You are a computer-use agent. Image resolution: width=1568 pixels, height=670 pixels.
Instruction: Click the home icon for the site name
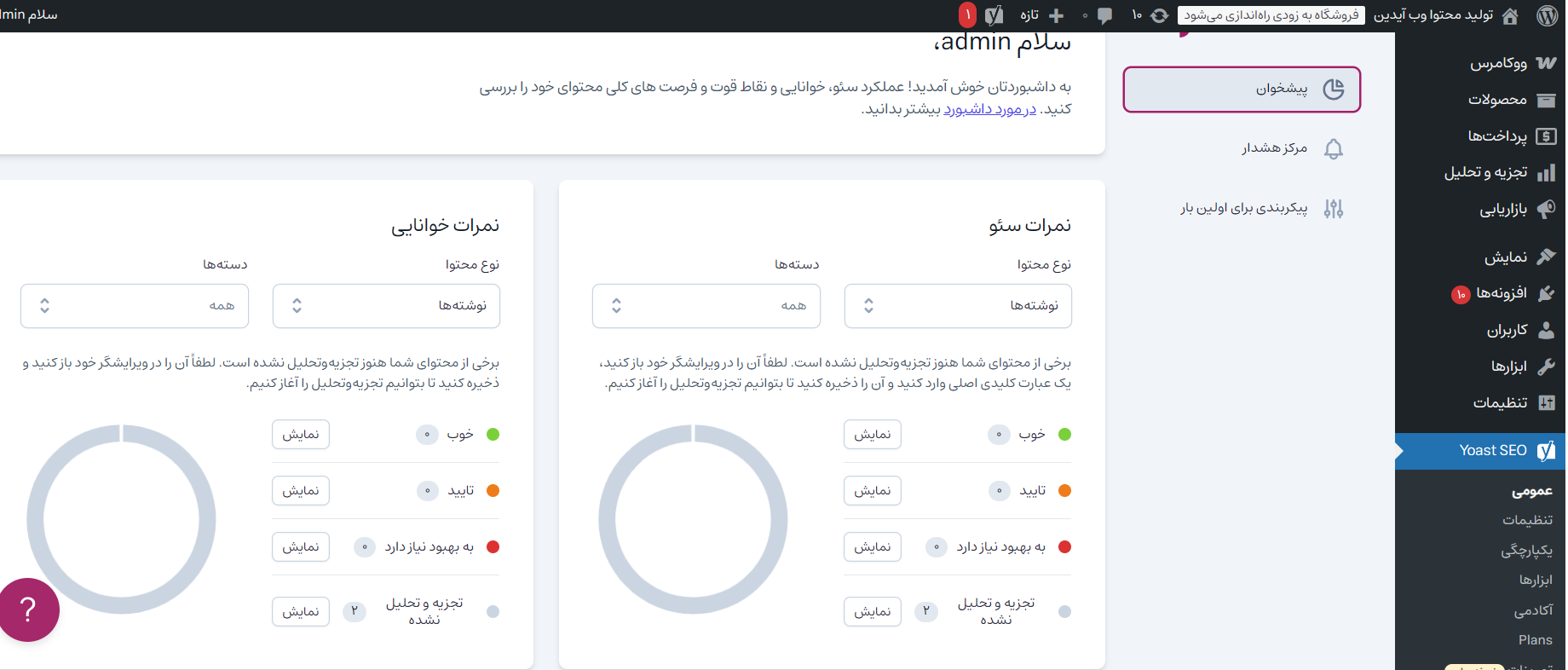(x=1510, y=15)
